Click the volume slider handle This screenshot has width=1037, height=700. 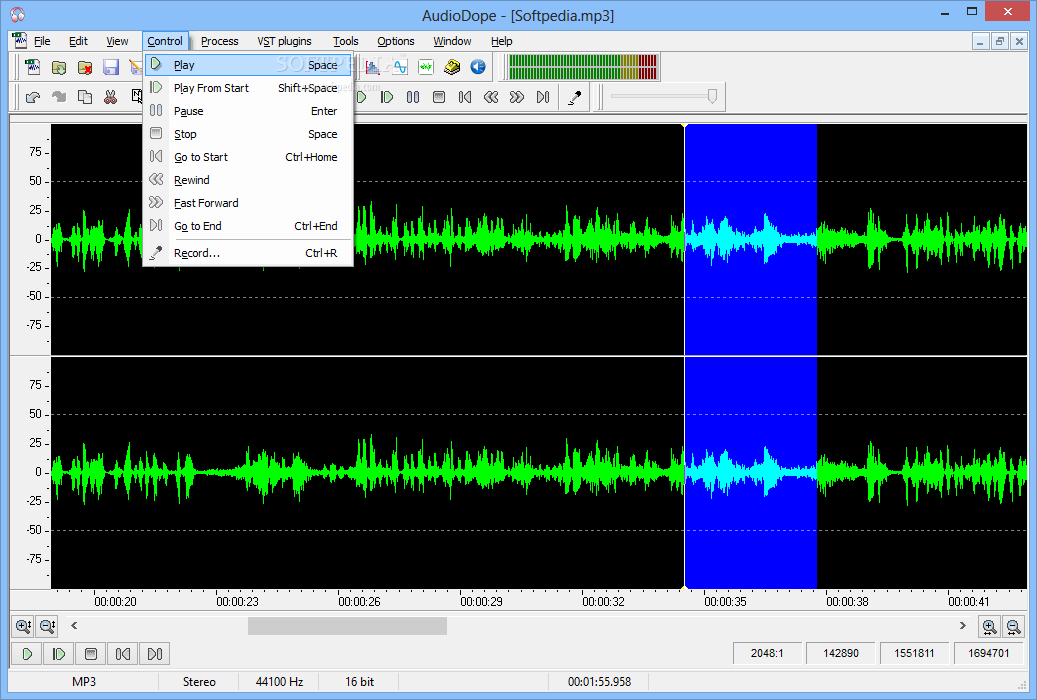click(712, 97)
